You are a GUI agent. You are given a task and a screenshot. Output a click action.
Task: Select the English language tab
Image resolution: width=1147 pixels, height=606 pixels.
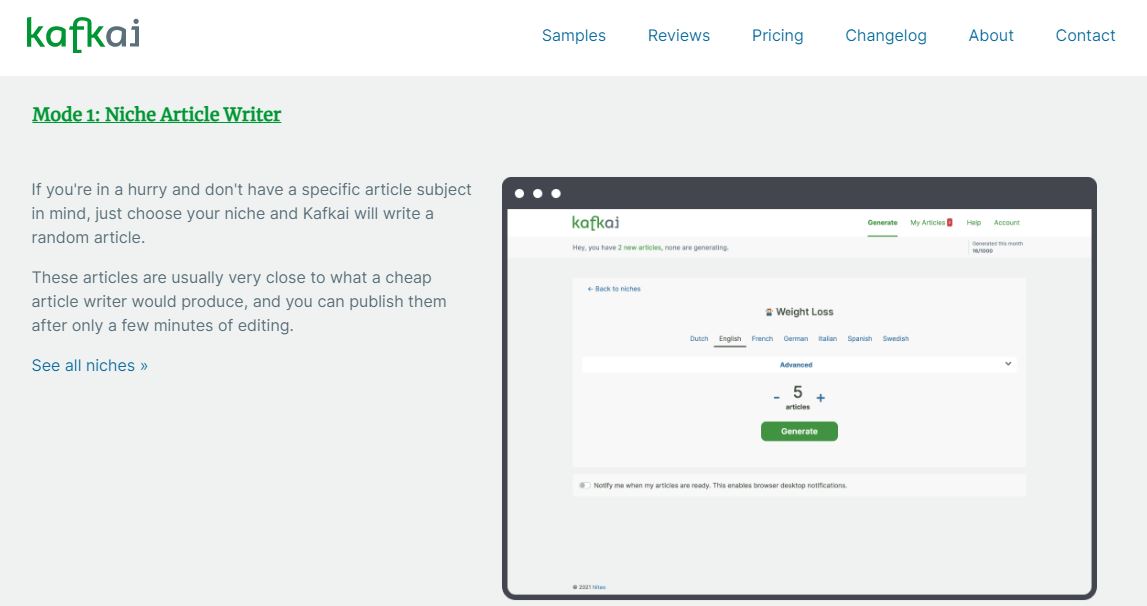pos(730,339)
